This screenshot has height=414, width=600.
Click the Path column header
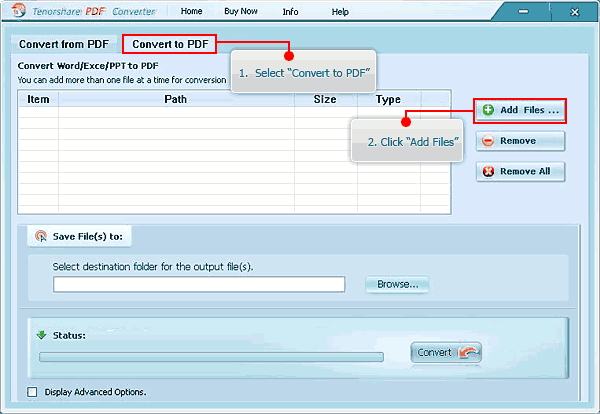176,99
